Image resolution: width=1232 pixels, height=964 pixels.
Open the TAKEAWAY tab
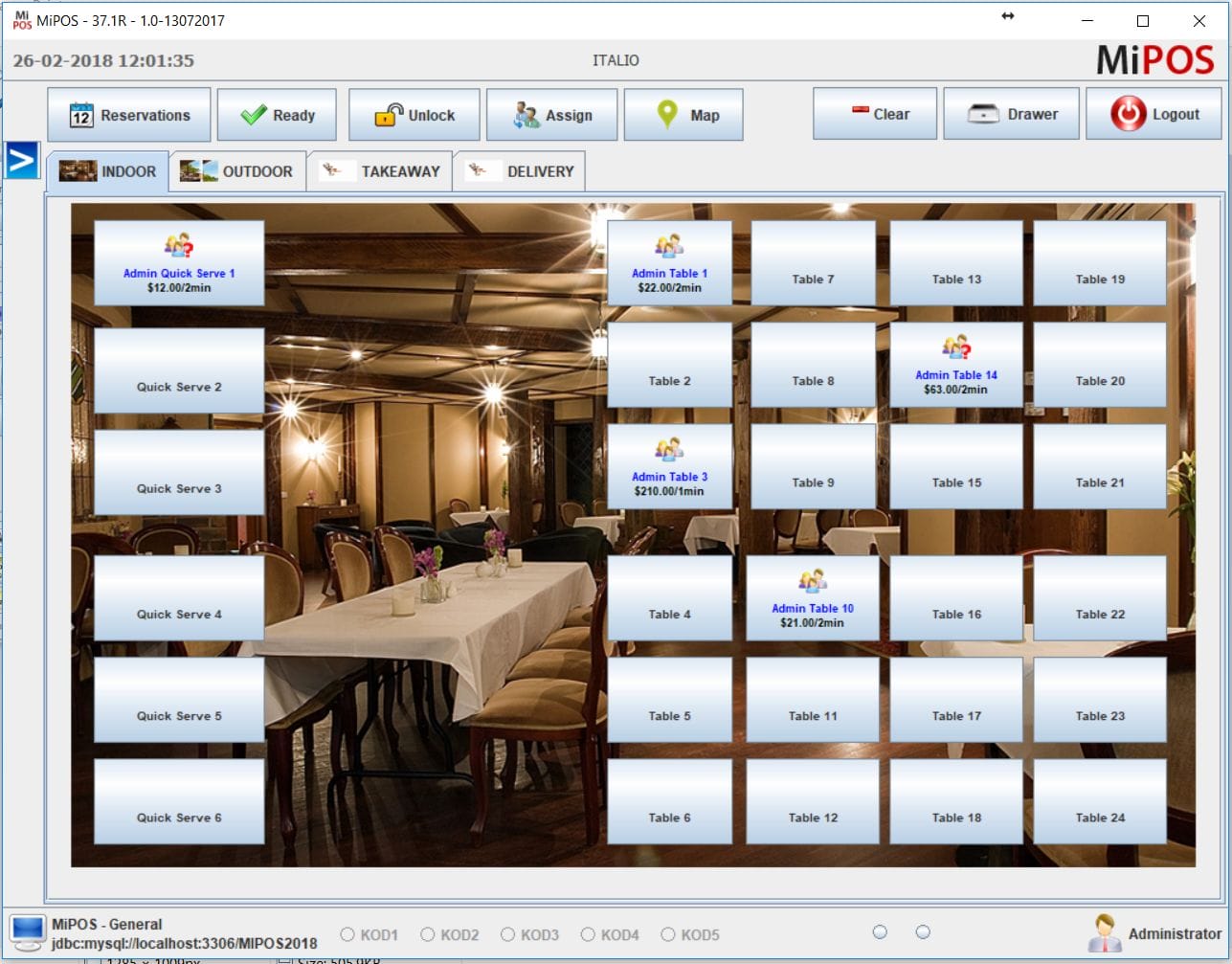click(380, 171)
